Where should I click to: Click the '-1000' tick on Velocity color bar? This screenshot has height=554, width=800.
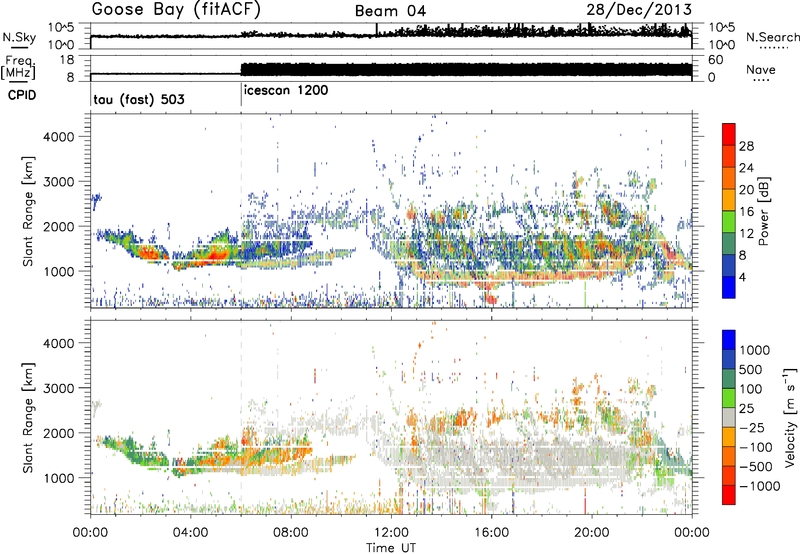(760, 486)
